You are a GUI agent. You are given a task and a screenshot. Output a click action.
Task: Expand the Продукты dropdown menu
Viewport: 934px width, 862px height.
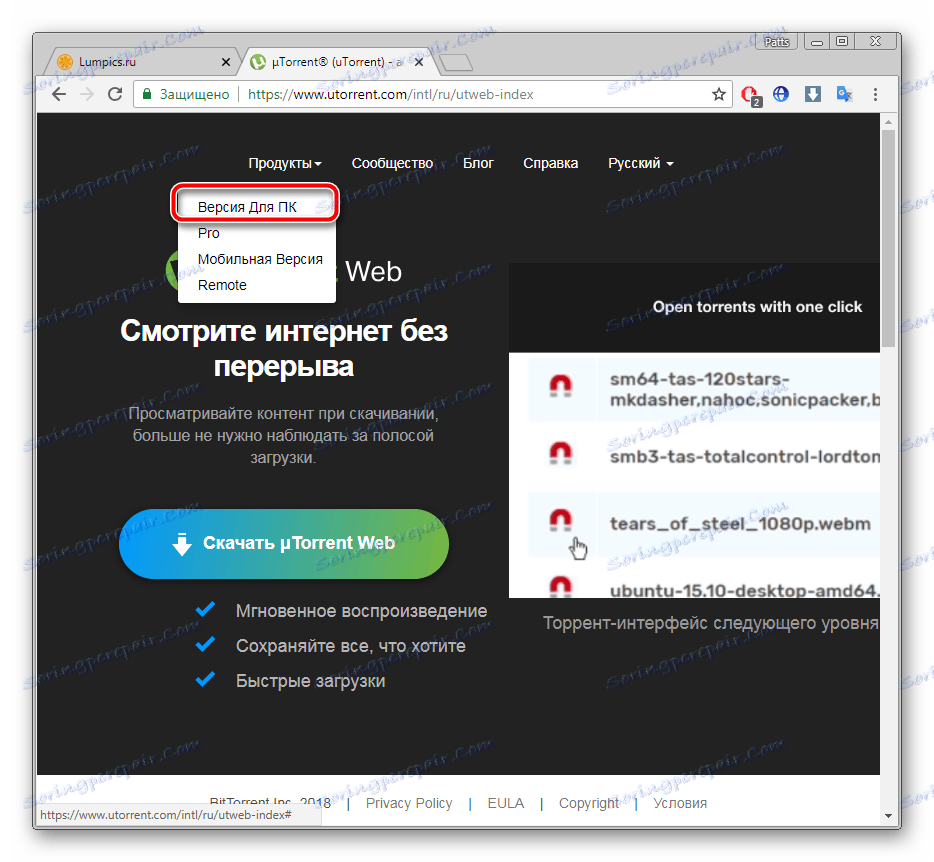point(282,163)
